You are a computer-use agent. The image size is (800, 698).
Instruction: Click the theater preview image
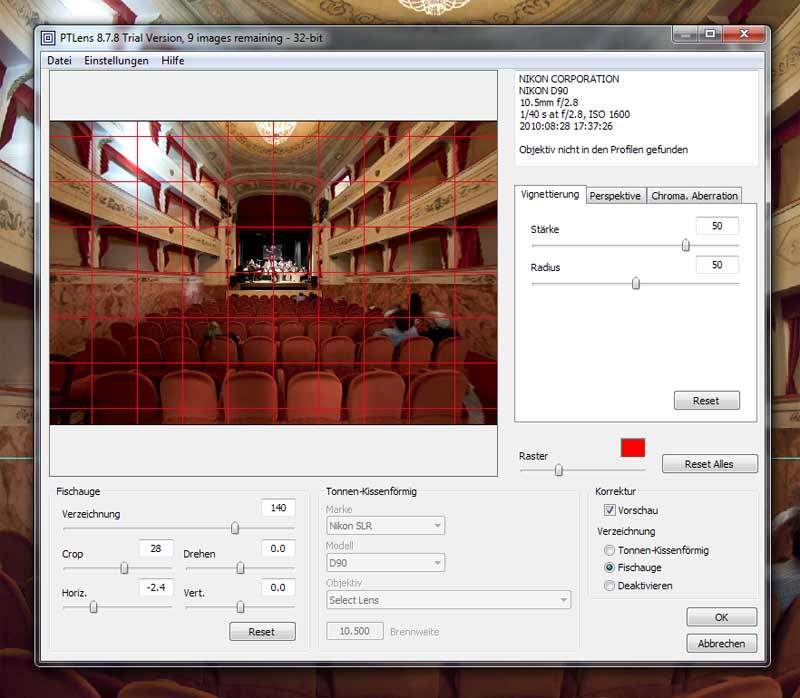click(273, 272)
